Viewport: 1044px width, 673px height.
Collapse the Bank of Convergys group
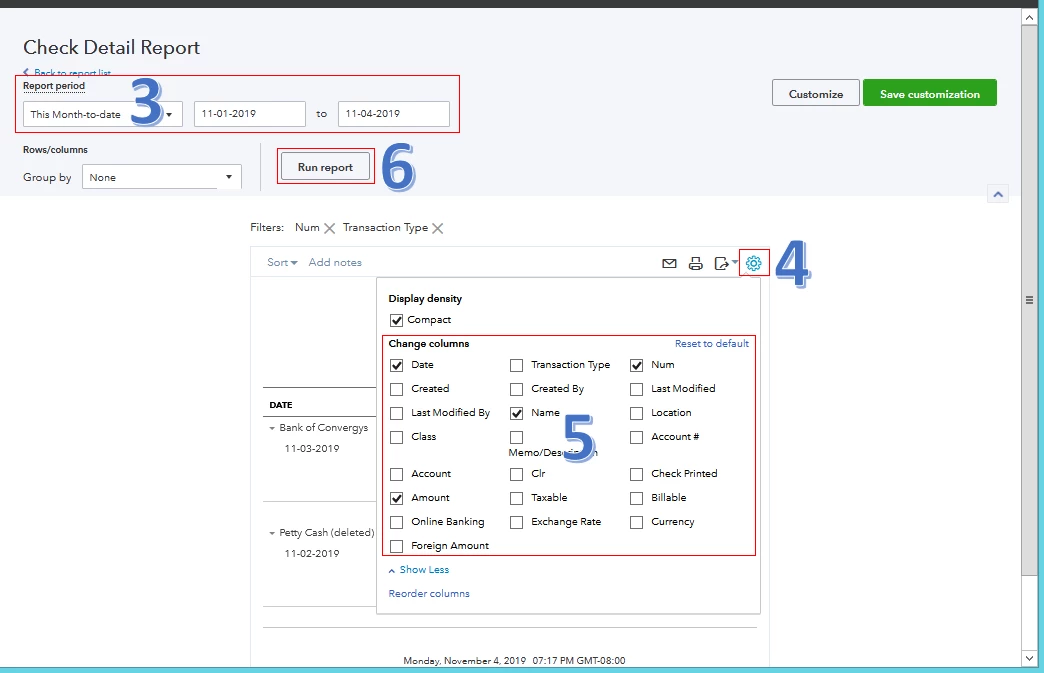272,428
